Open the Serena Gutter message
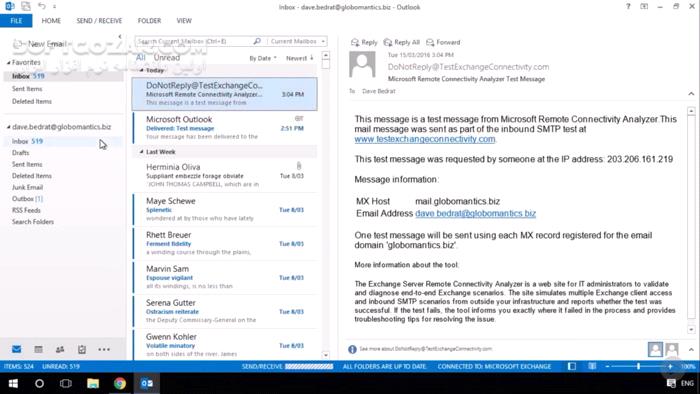This screenshot has height=394, width=700. (x=225, y=311)
